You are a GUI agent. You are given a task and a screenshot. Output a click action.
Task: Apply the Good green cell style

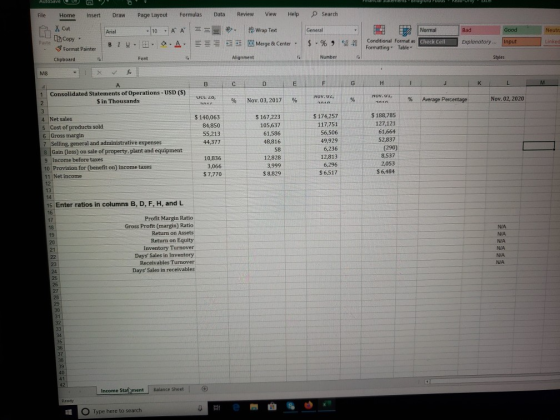pyautogui.click(x=522, y=30)
